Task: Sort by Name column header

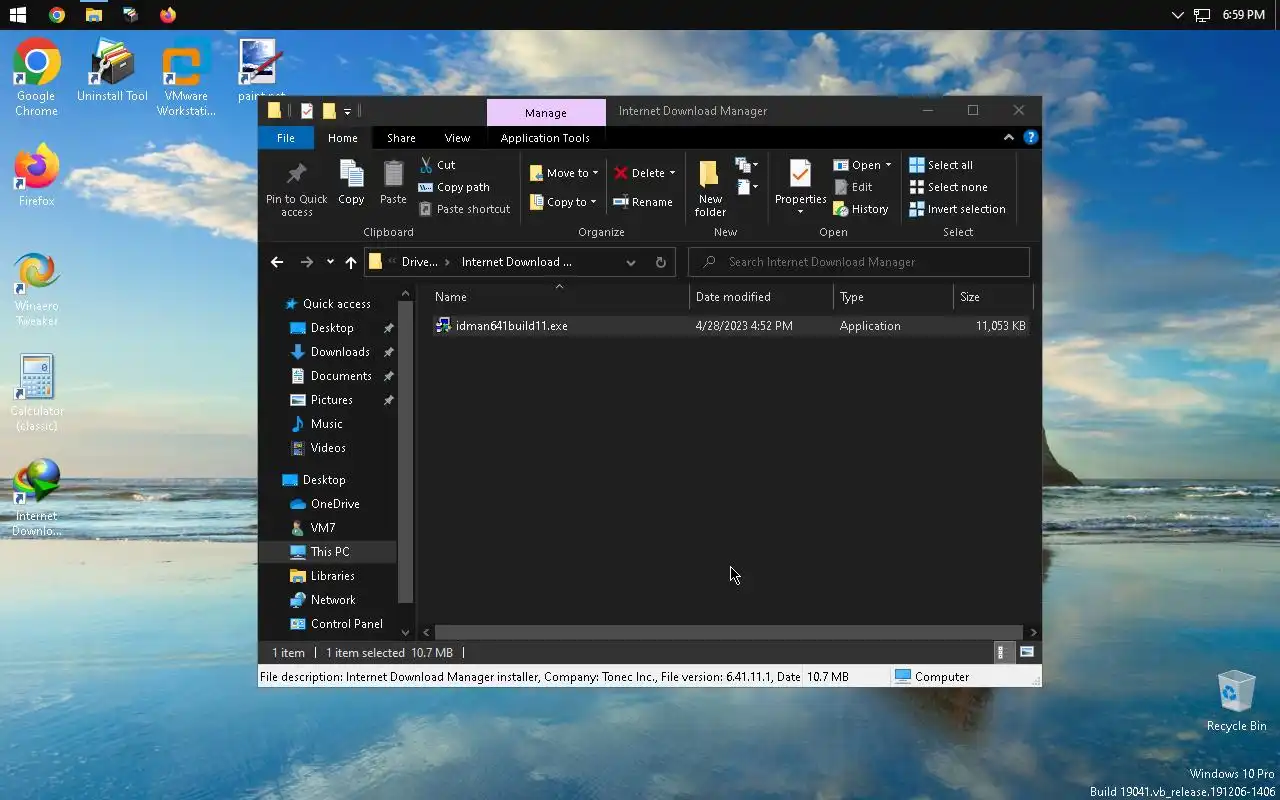Action: click(559, 297)
